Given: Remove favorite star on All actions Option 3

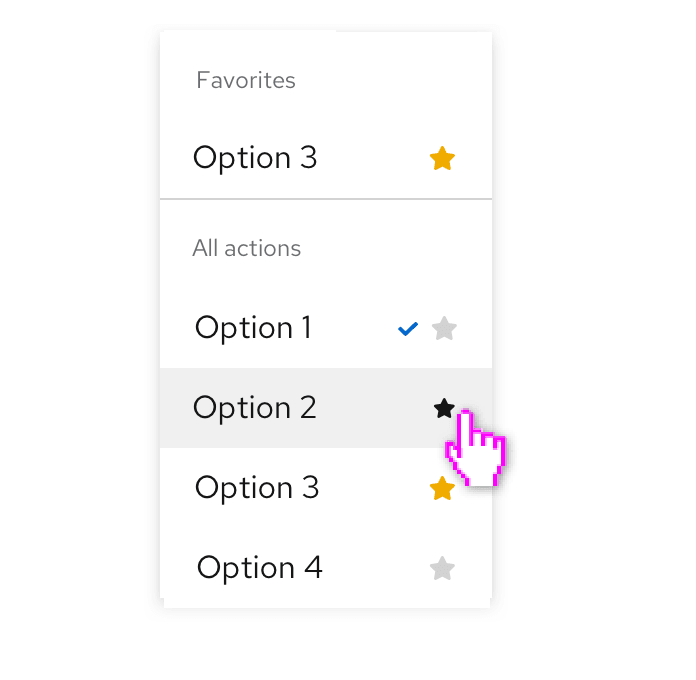Looking at the screenshot, I should click(x=442, y=488).
